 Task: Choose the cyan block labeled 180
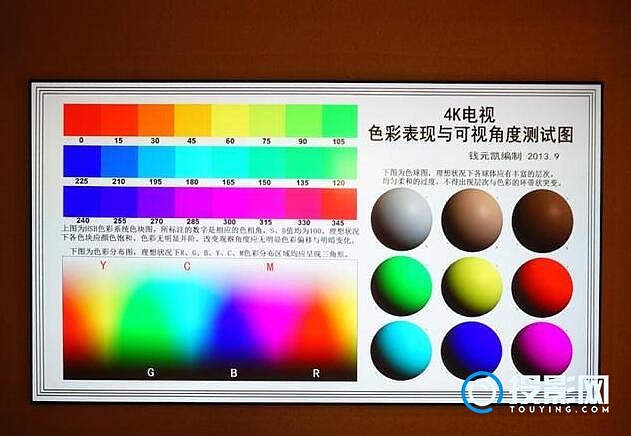click(x=193, y=161)
